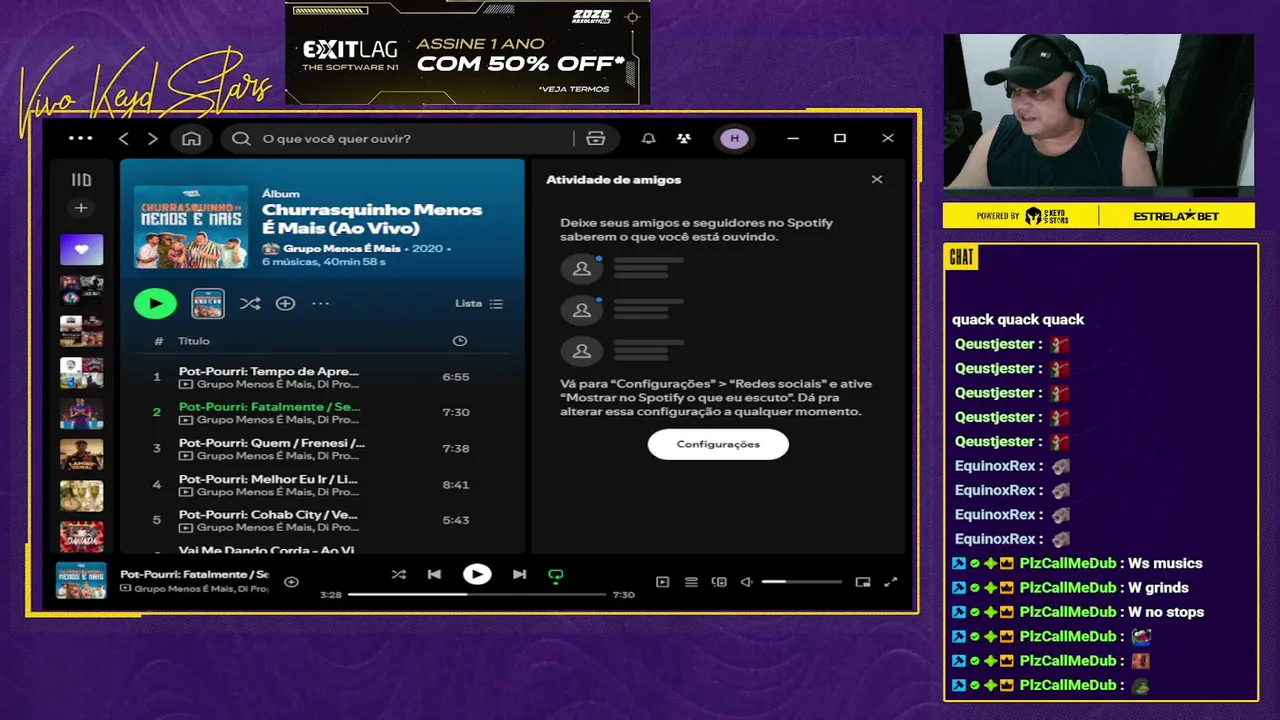
Task: Expand the Your Library sidebar
Action: (81, 180)
